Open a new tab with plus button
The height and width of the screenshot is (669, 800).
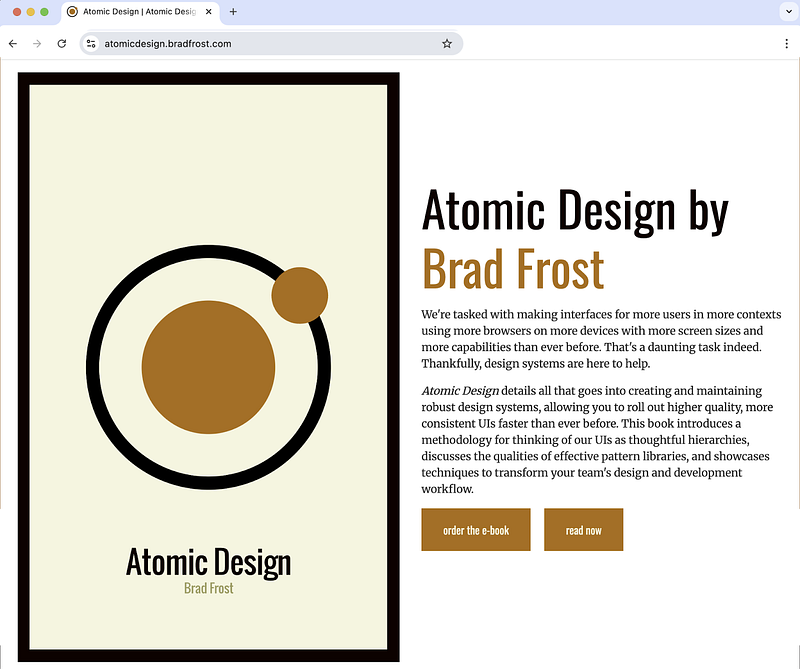pyautogui.click(x=233, y=12)
